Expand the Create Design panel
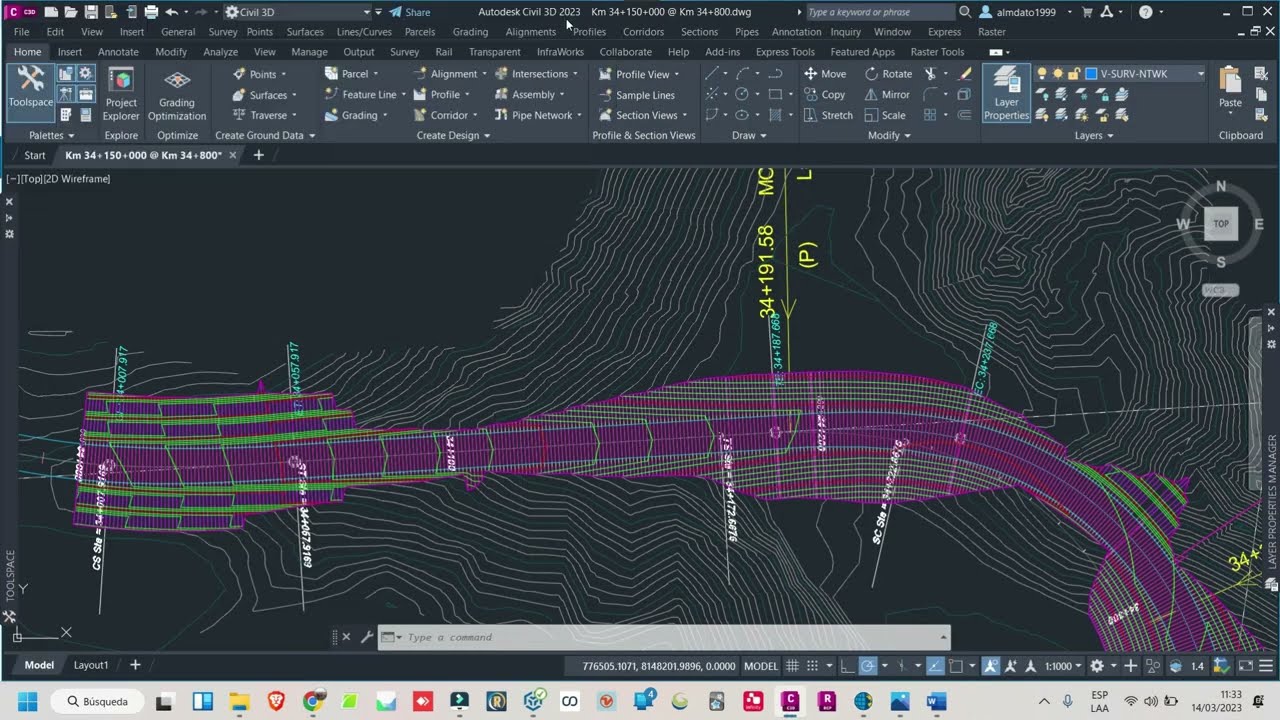Image resolution: width=1280 pixels, height=720 pixels. point(453,136)
